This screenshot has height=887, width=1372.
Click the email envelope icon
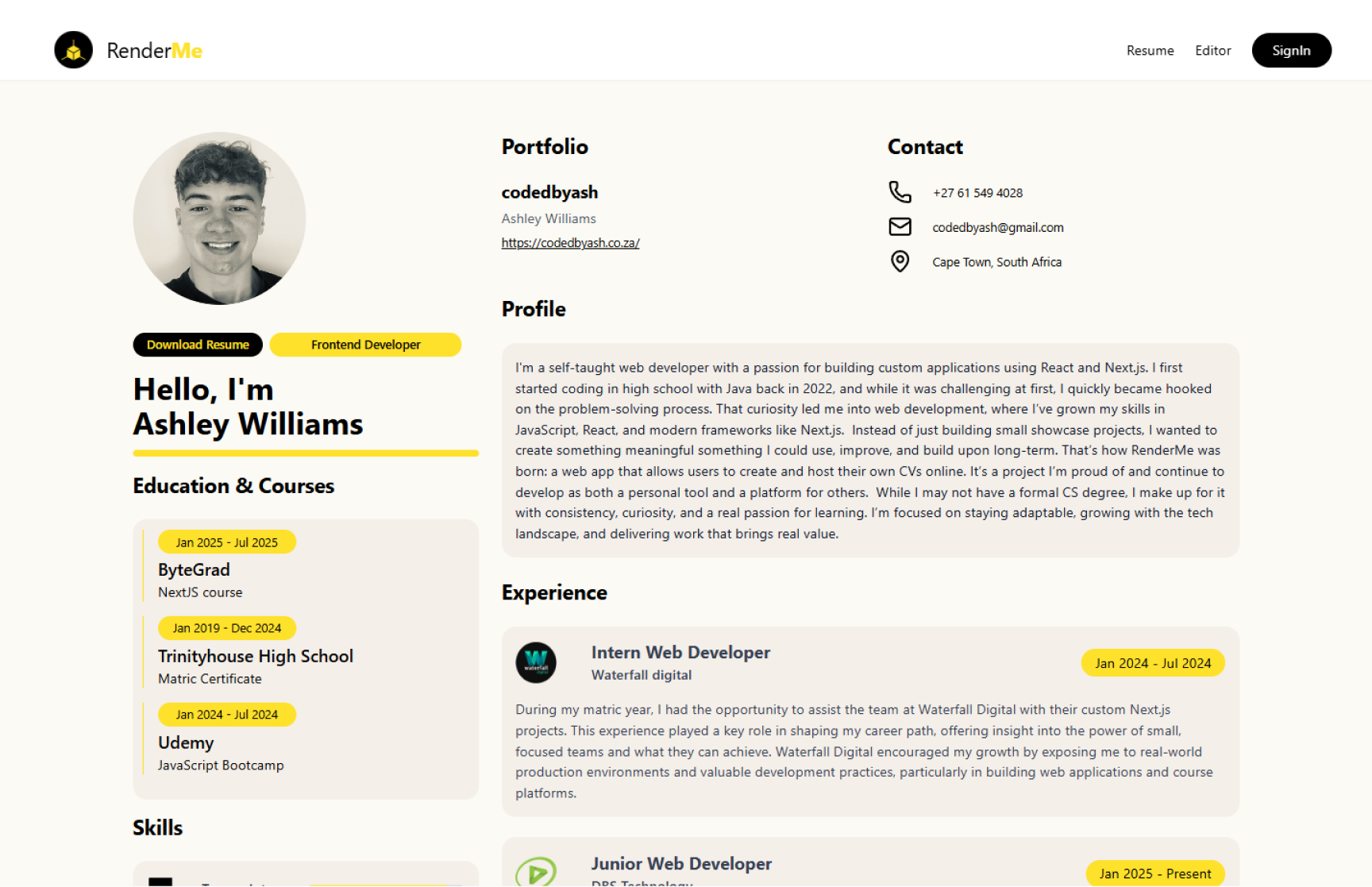pyautogui.click(x=900, y=227)
